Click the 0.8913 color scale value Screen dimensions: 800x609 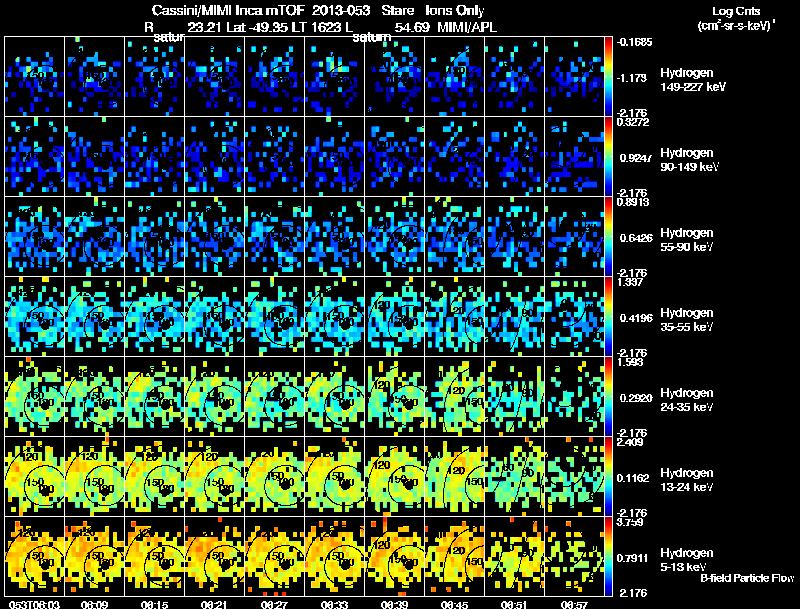(633, 202)
